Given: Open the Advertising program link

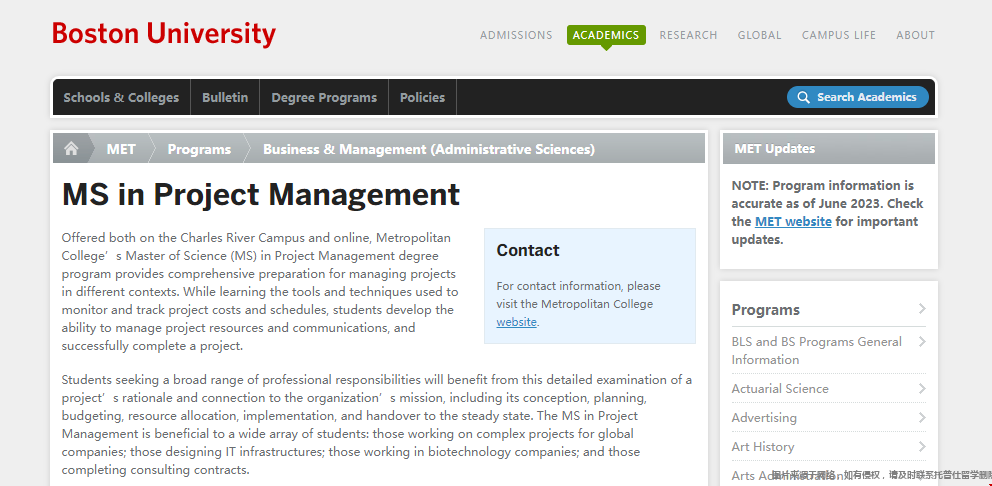Looking at the screenshot, I should pos(764,418).
